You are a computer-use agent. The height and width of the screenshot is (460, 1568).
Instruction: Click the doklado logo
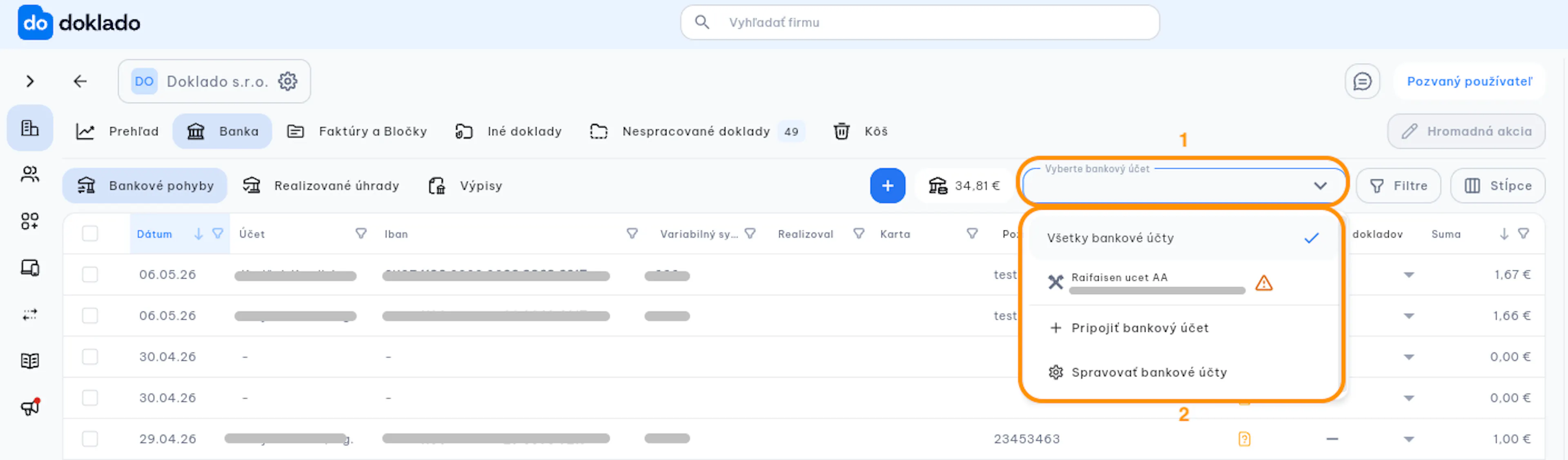79,22
